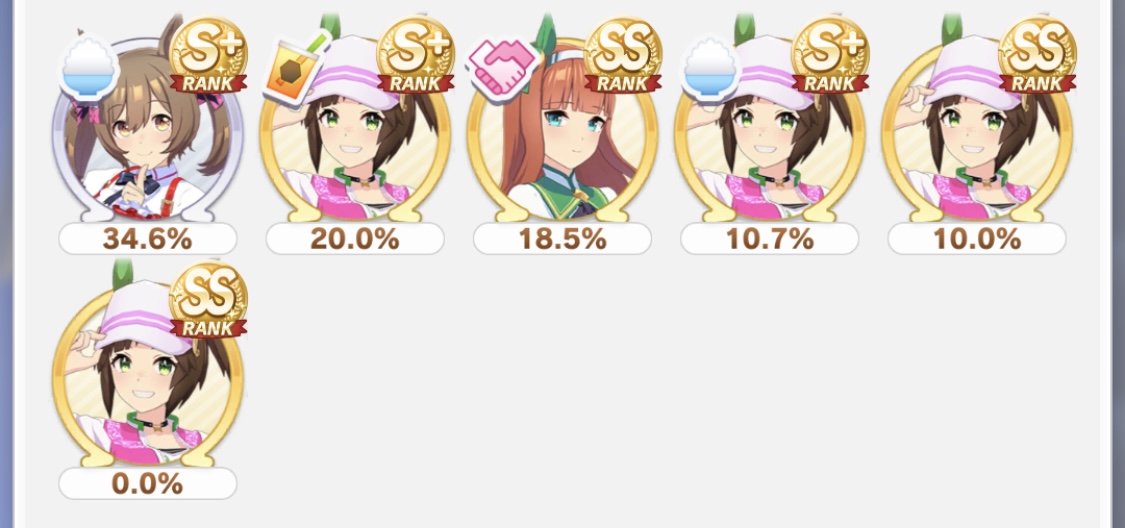1125x528 pixels.
Task: Click the 10.0% percentage label
Action: (977, 238)
